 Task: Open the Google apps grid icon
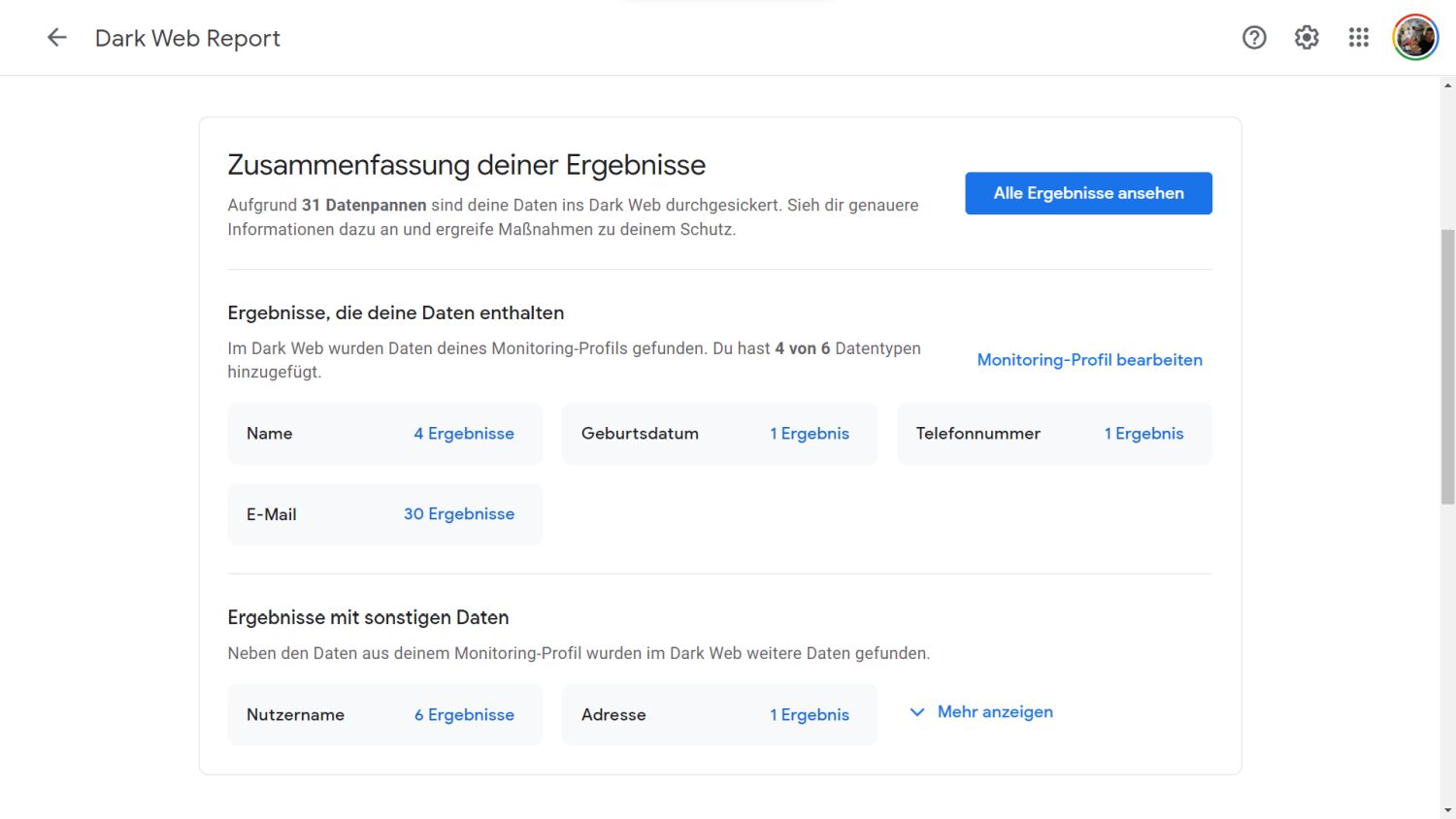tap(1358, 38)
